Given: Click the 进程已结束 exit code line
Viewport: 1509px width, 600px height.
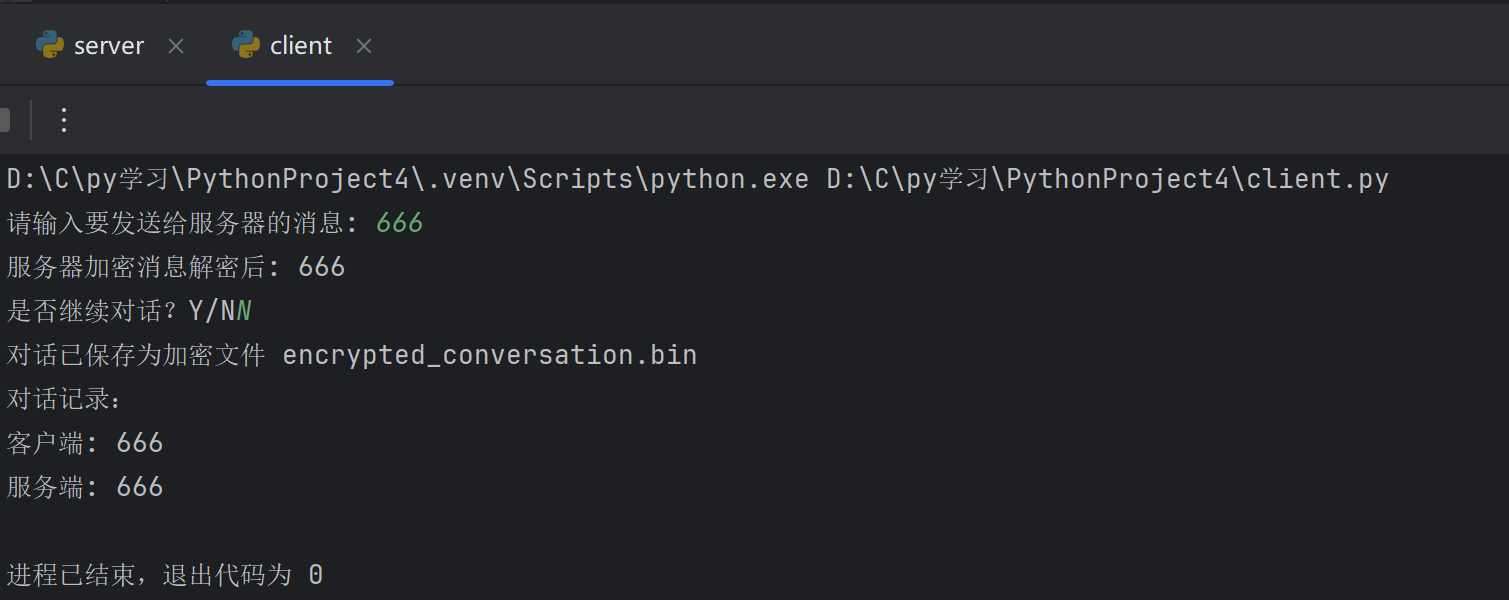Looking at the screenshot, I should click(164, 575).
